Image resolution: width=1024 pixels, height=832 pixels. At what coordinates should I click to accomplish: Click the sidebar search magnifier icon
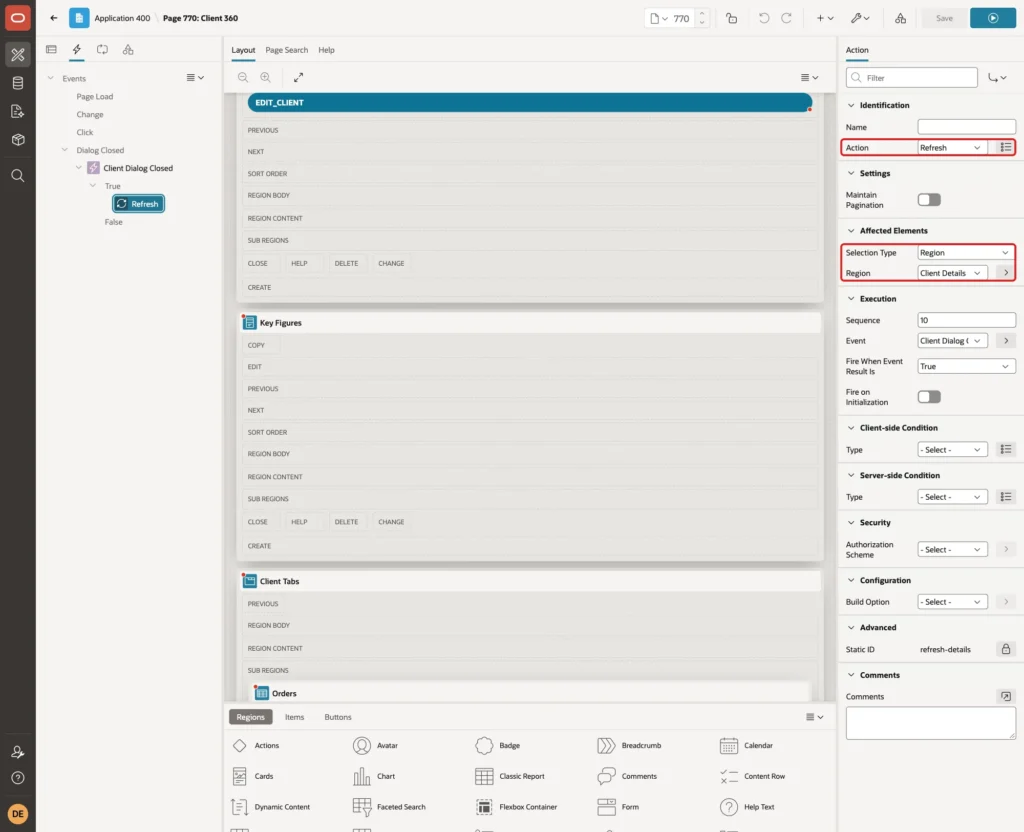(18, 175)
